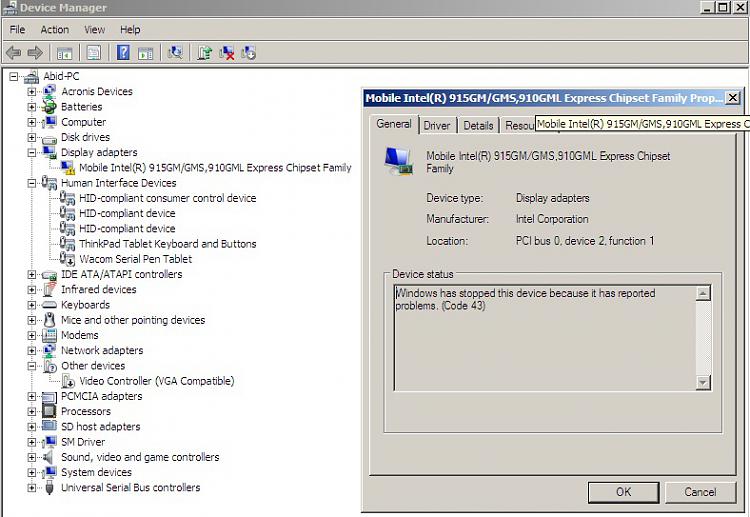Screen dimensions: 750x517
Task: Click the Sound, video and game controllers icon
Action: 48,457
